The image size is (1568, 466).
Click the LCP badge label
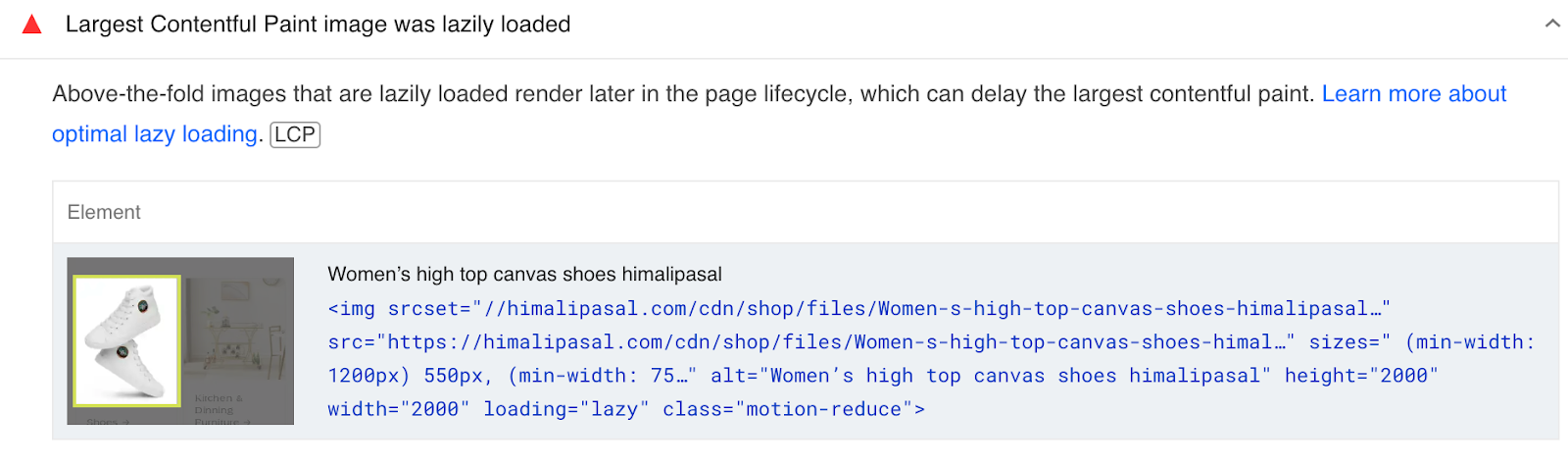295,134
